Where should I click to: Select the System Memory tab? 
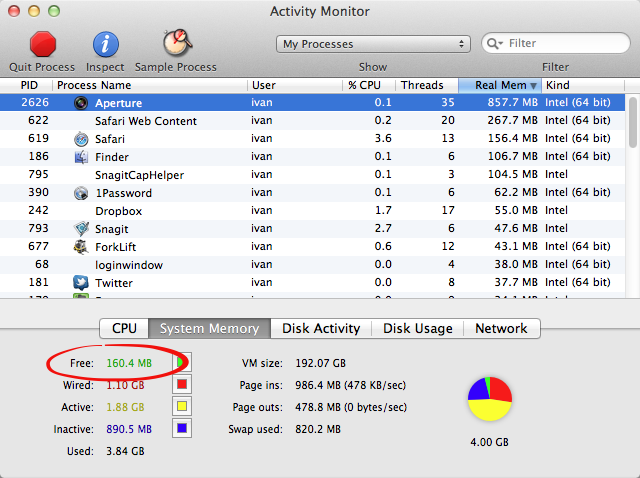(x=209, y=328)
